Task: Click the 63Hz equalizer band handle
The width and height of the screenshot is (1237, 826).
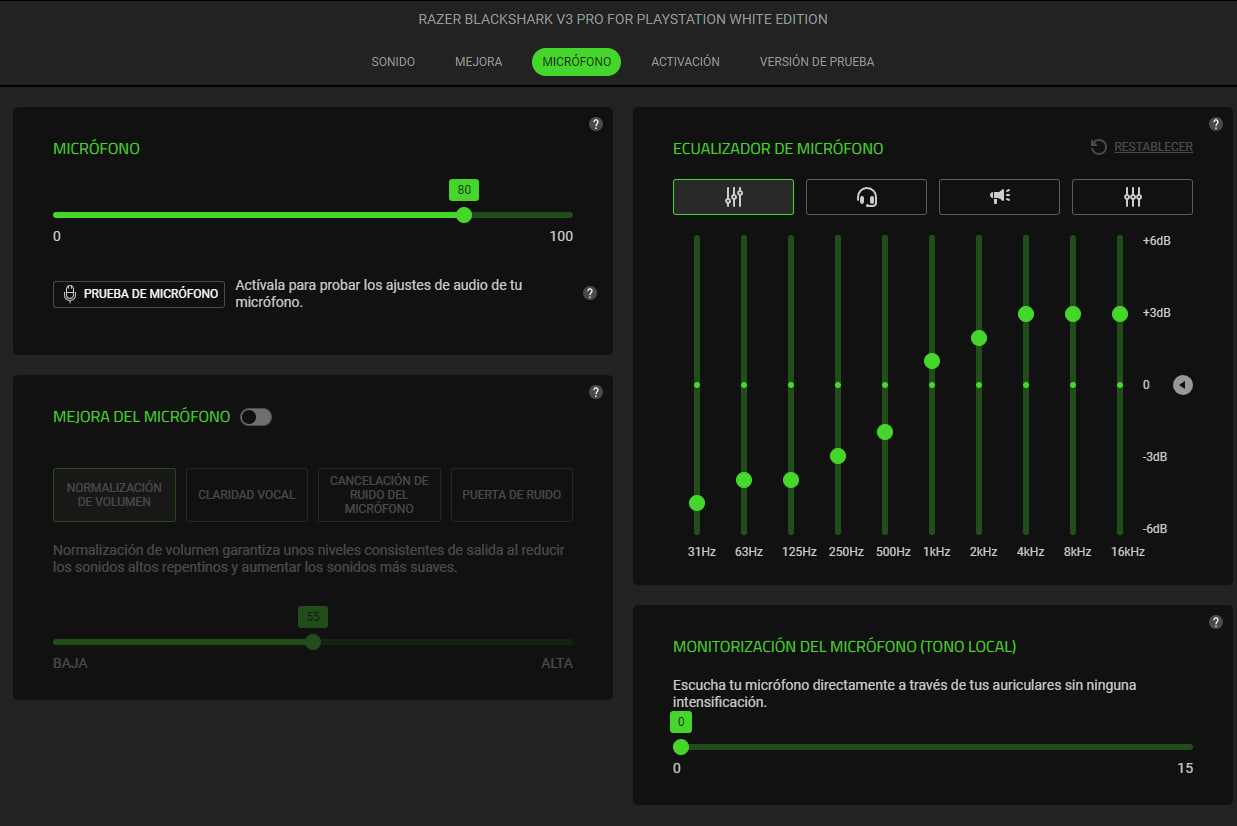Action: (744, 480)
